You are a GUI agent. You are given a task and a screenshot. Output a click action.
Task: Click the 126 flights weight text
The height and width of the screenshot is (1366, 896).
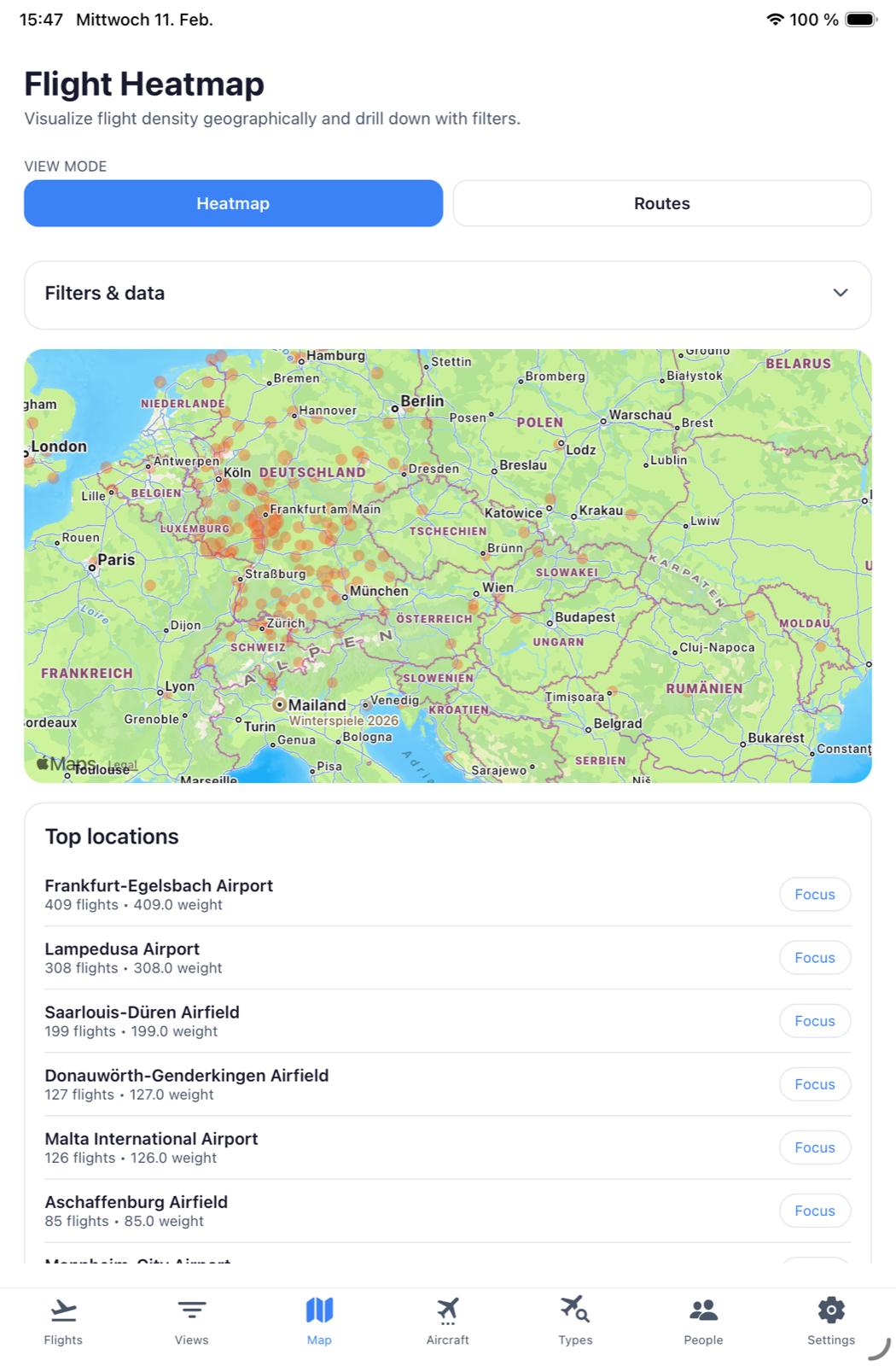pyautogui.click(x=131, y=1158)
